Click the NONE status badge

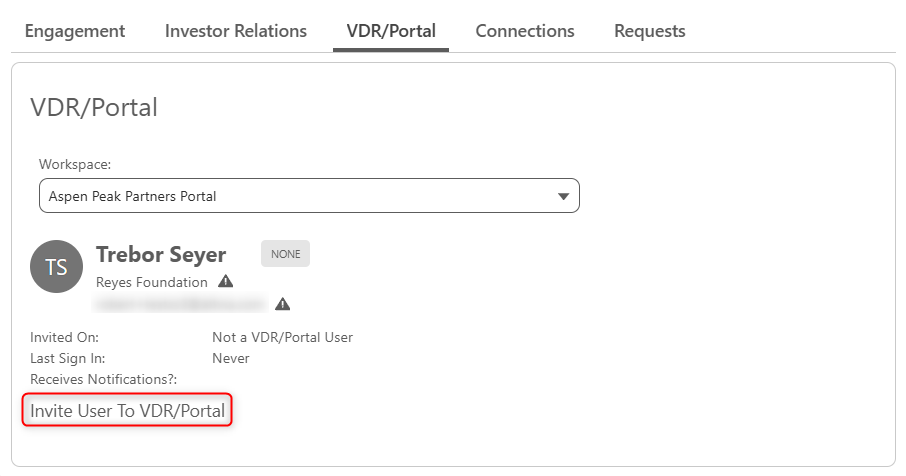point(285,254)
